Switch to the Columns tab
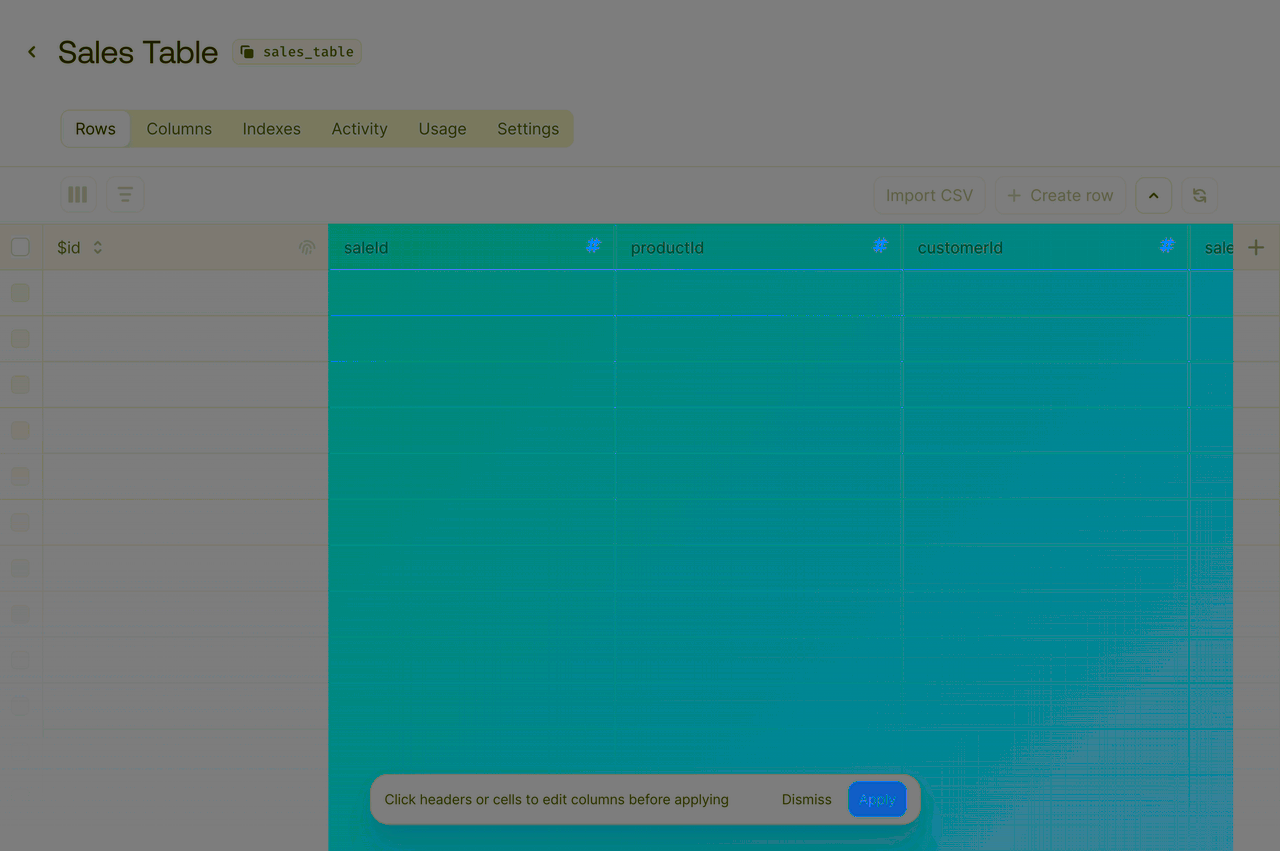The image size is (1280, 851). coord(179,128)
